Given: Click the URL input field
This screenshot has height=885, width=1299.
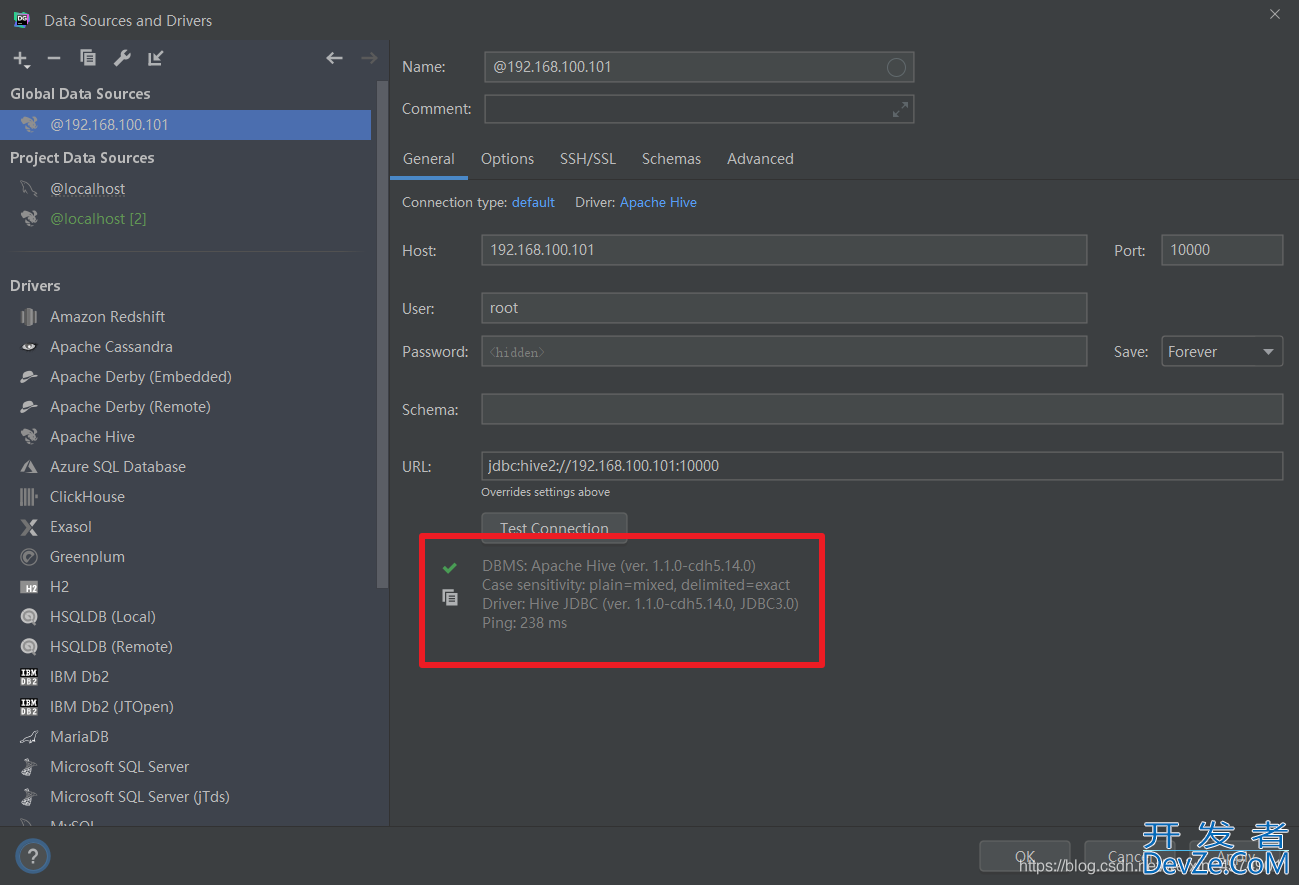Looking at the screenshot, I should 882,466.
